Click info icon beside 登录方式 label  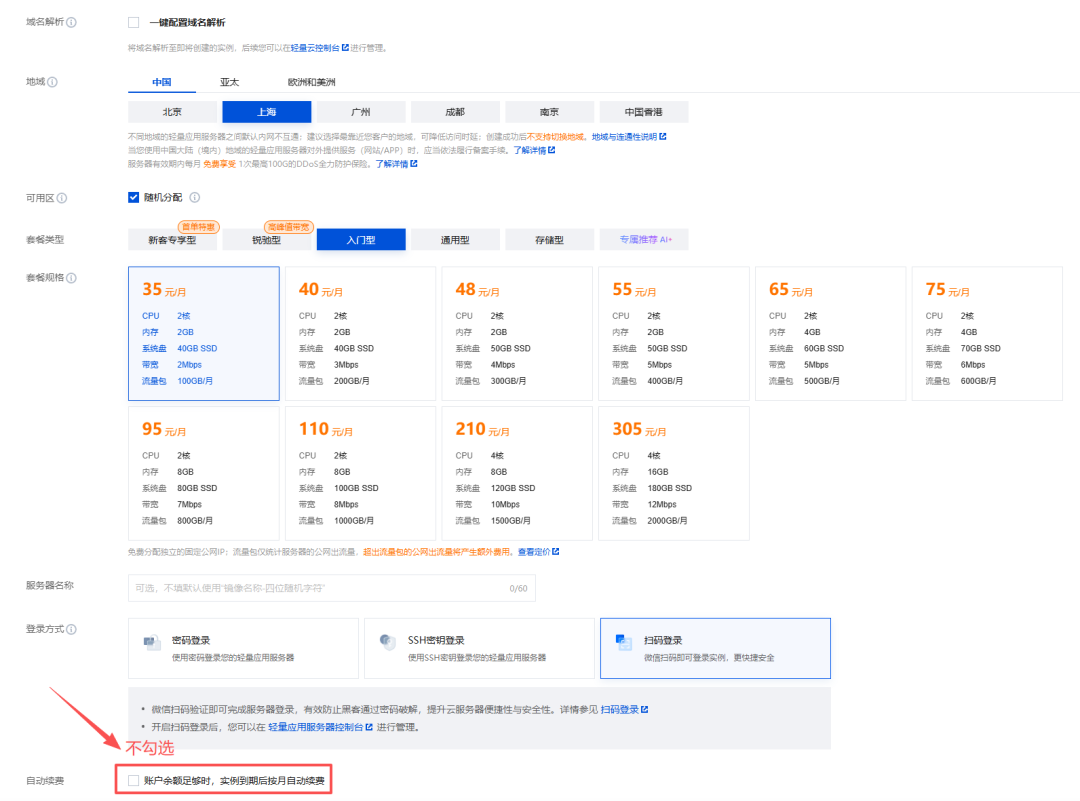(71, 629)
